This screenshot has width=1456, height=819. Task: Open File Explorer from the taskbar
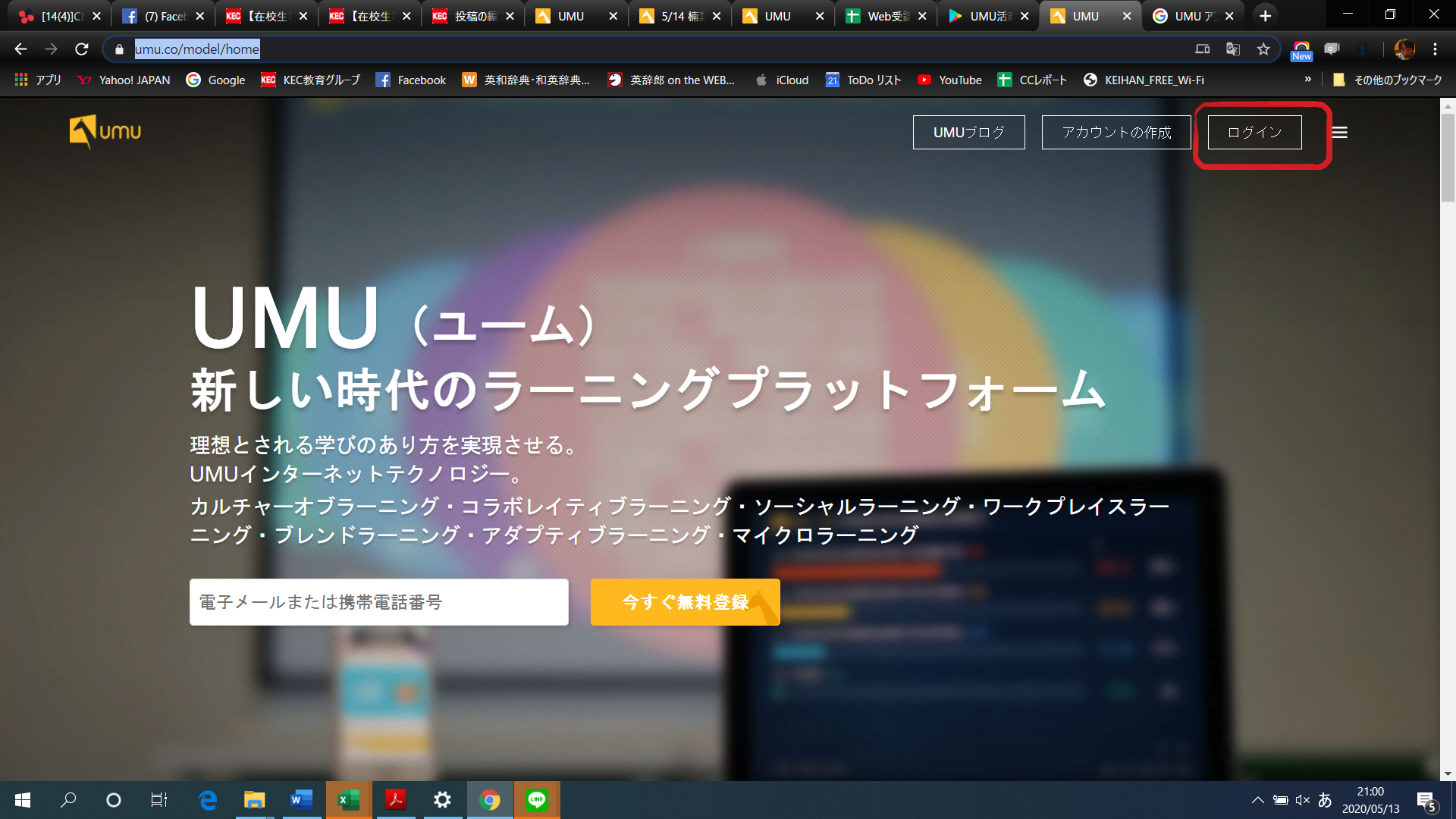tap(254, 800)
